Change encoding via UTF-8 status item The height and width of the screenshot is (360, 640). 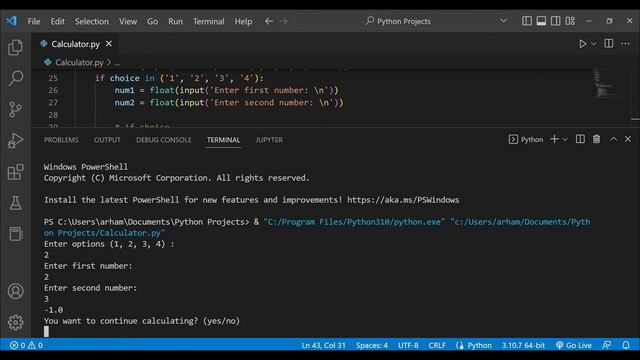(408, 345)
